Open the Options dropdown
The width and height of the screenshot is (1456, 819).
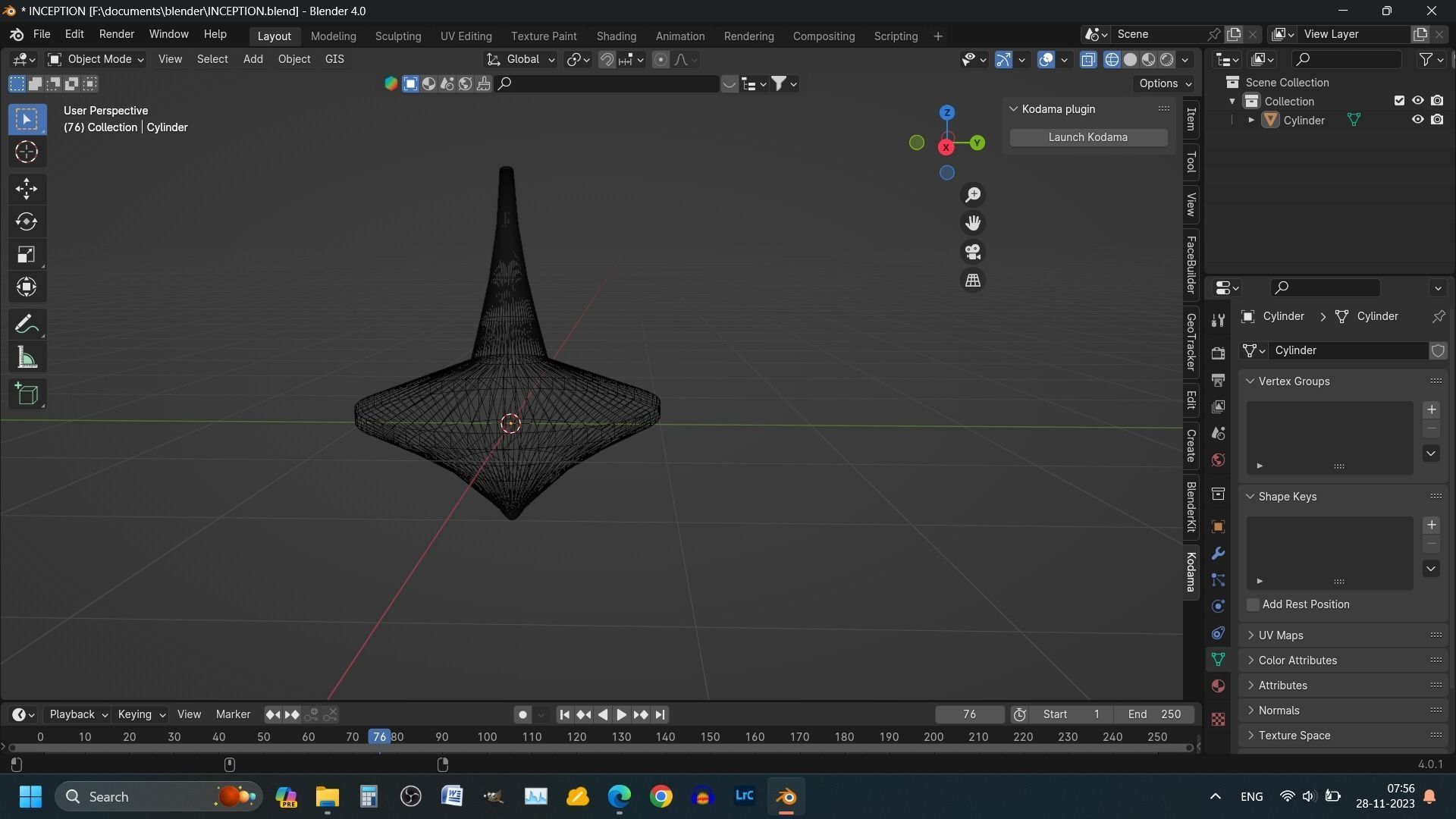tap(1165, 83)
